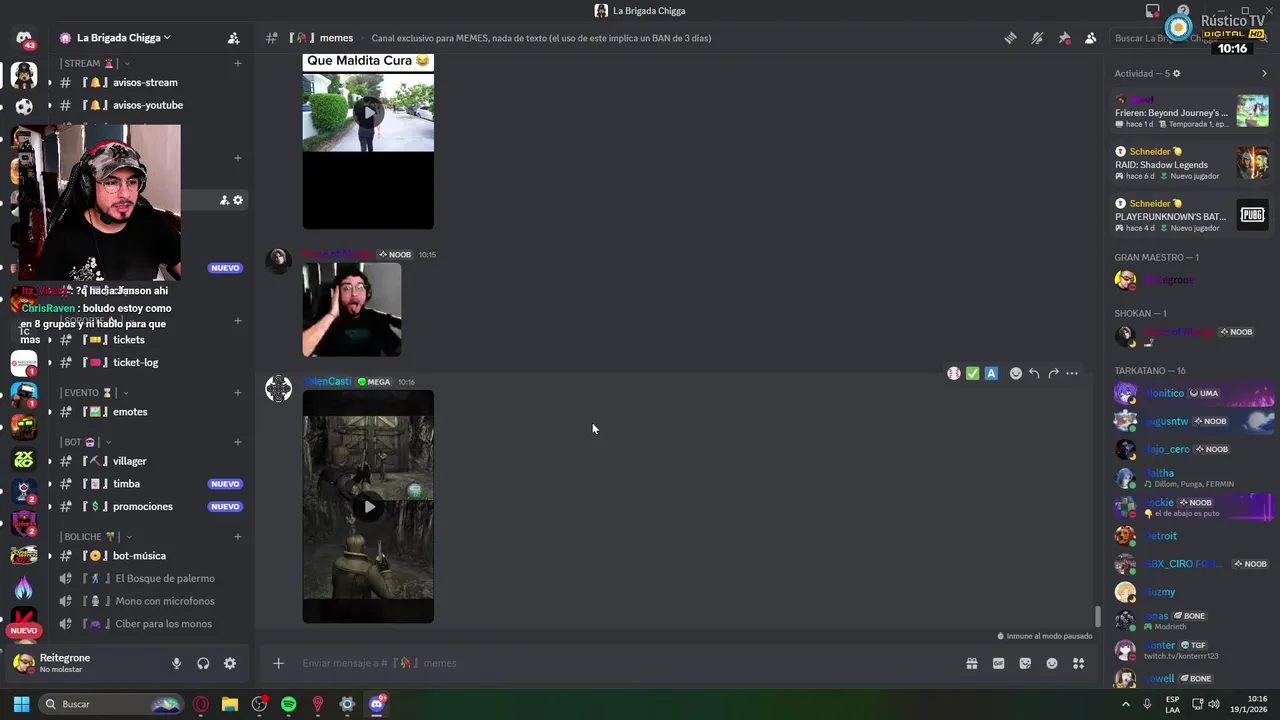
Task: Click invite people icon beside server name
Action: click(233, 38)
